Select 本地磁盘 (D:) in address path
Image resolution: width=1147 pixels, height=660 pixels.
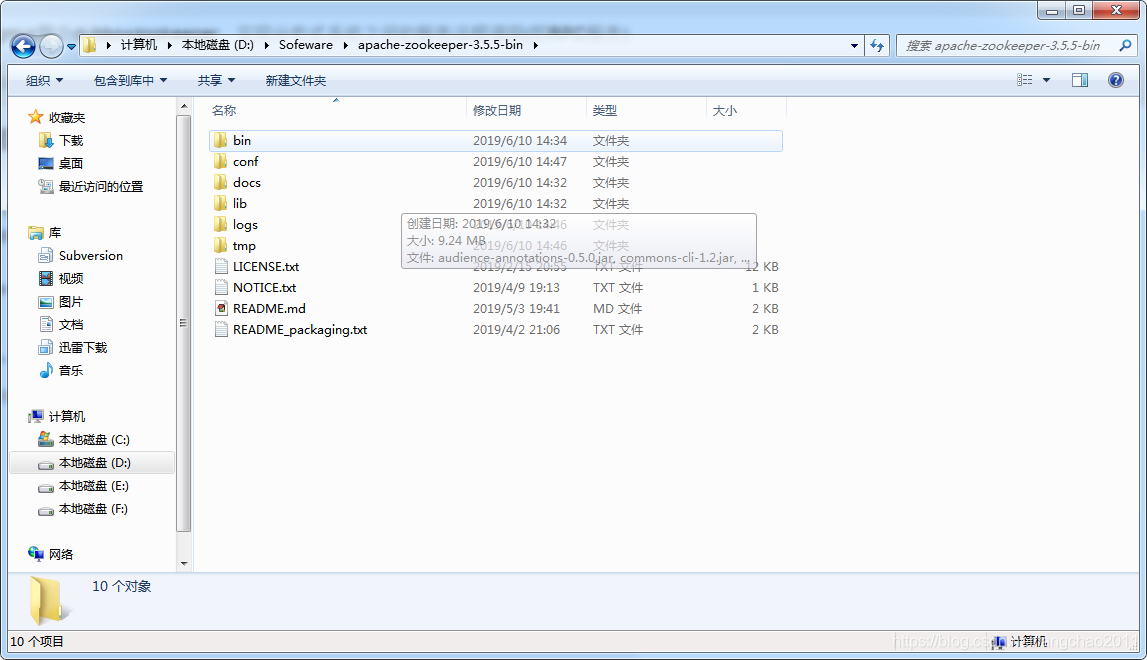pyautogui.click(x=217, y=45)
